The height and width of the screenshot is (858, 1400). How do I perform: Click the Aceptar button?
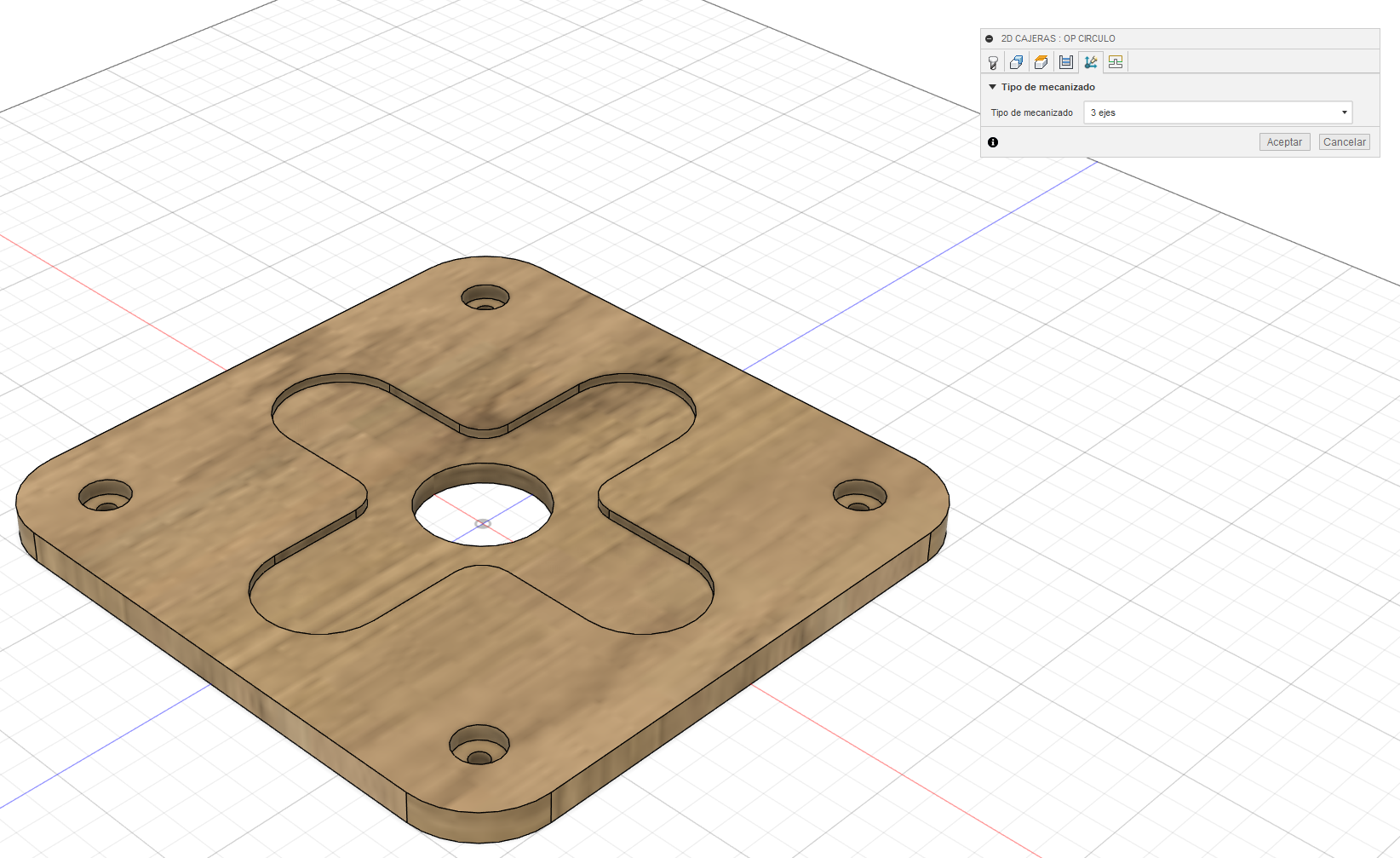(x=1284, y=142)
